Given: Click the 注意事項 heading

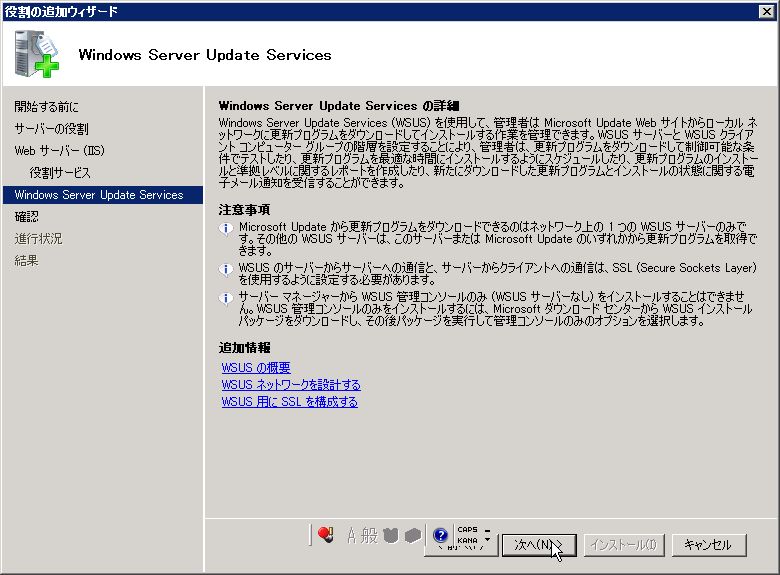Looking at the screenshot, I should click(x=244, y=210).
